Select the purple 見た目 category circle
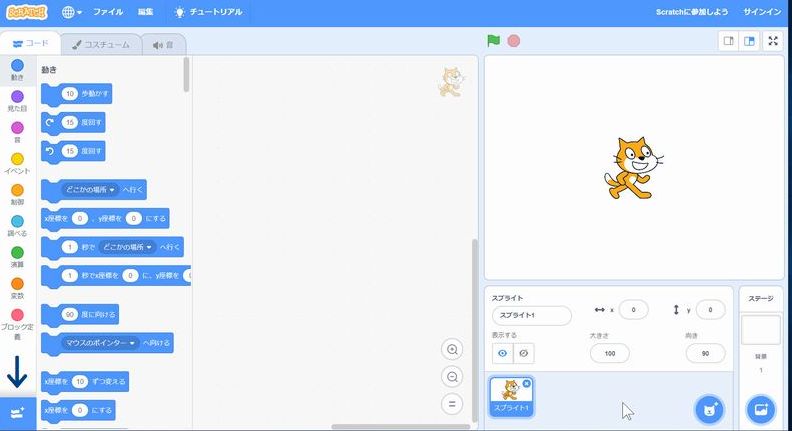 click(17, 96)
